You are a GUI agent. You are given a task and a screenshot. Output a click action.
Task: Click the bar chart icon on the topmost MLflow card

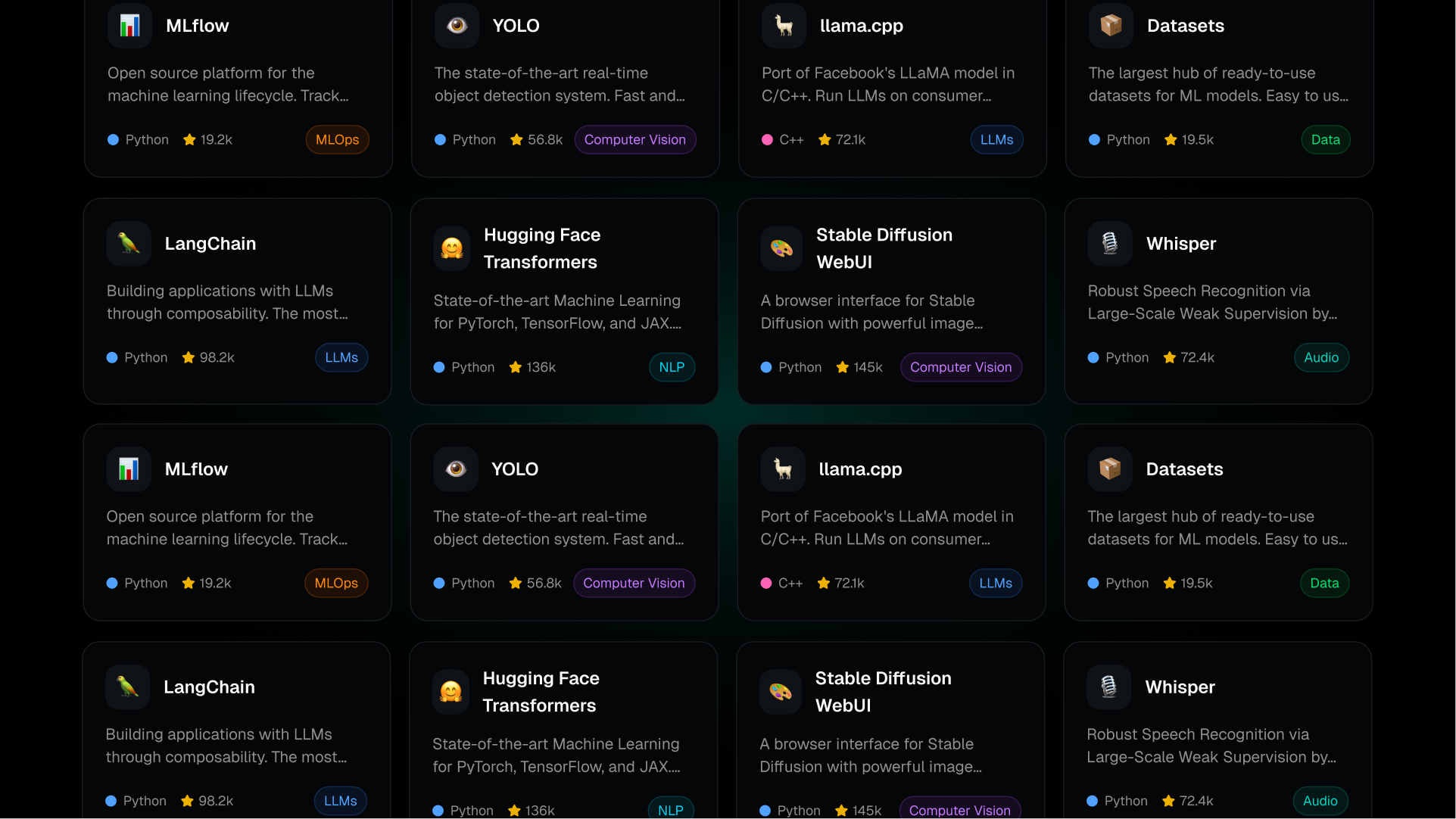click(x=129, y=26)
